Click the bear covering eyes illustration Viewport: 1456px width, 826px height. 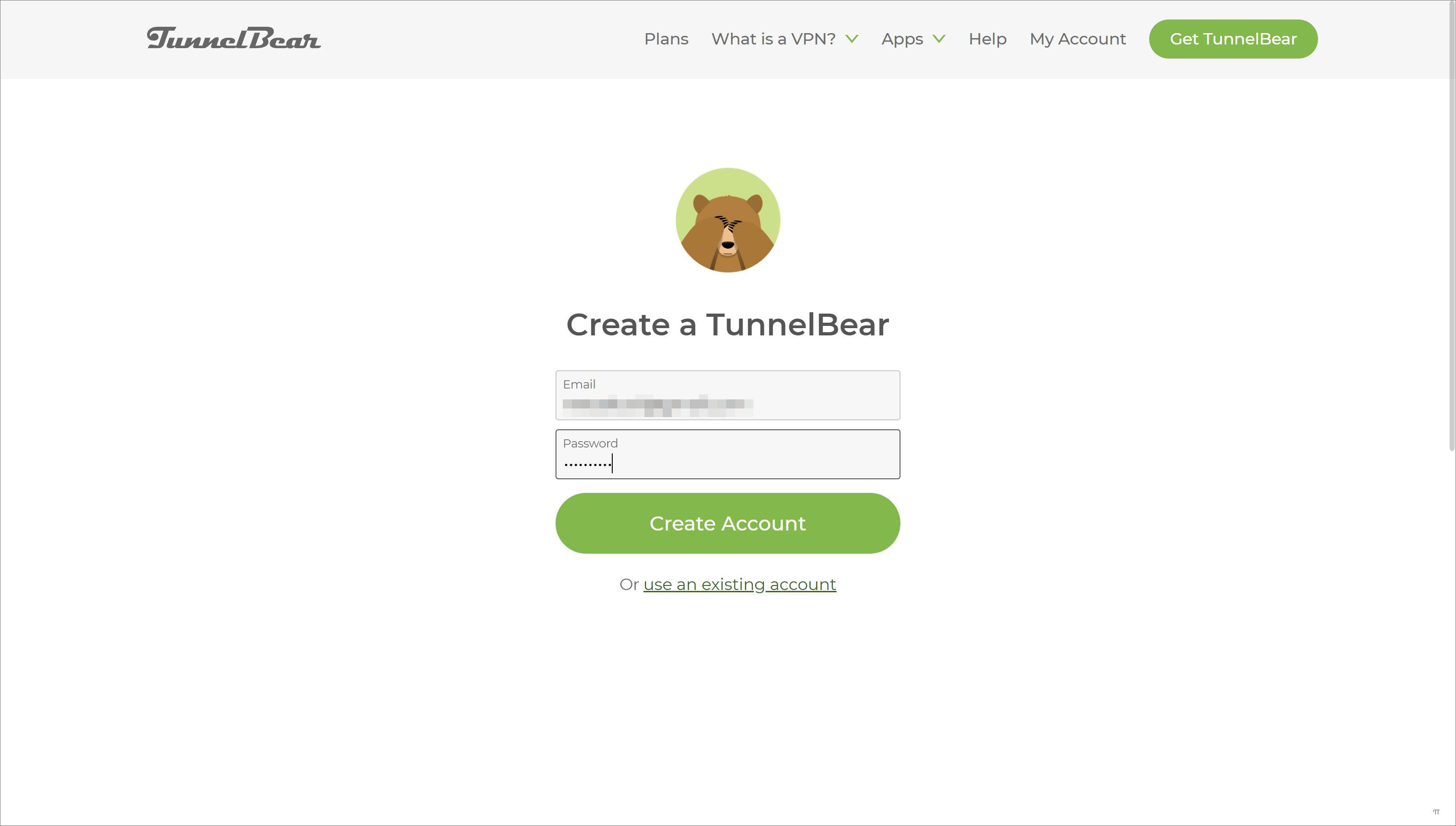(x=728, y=220)
